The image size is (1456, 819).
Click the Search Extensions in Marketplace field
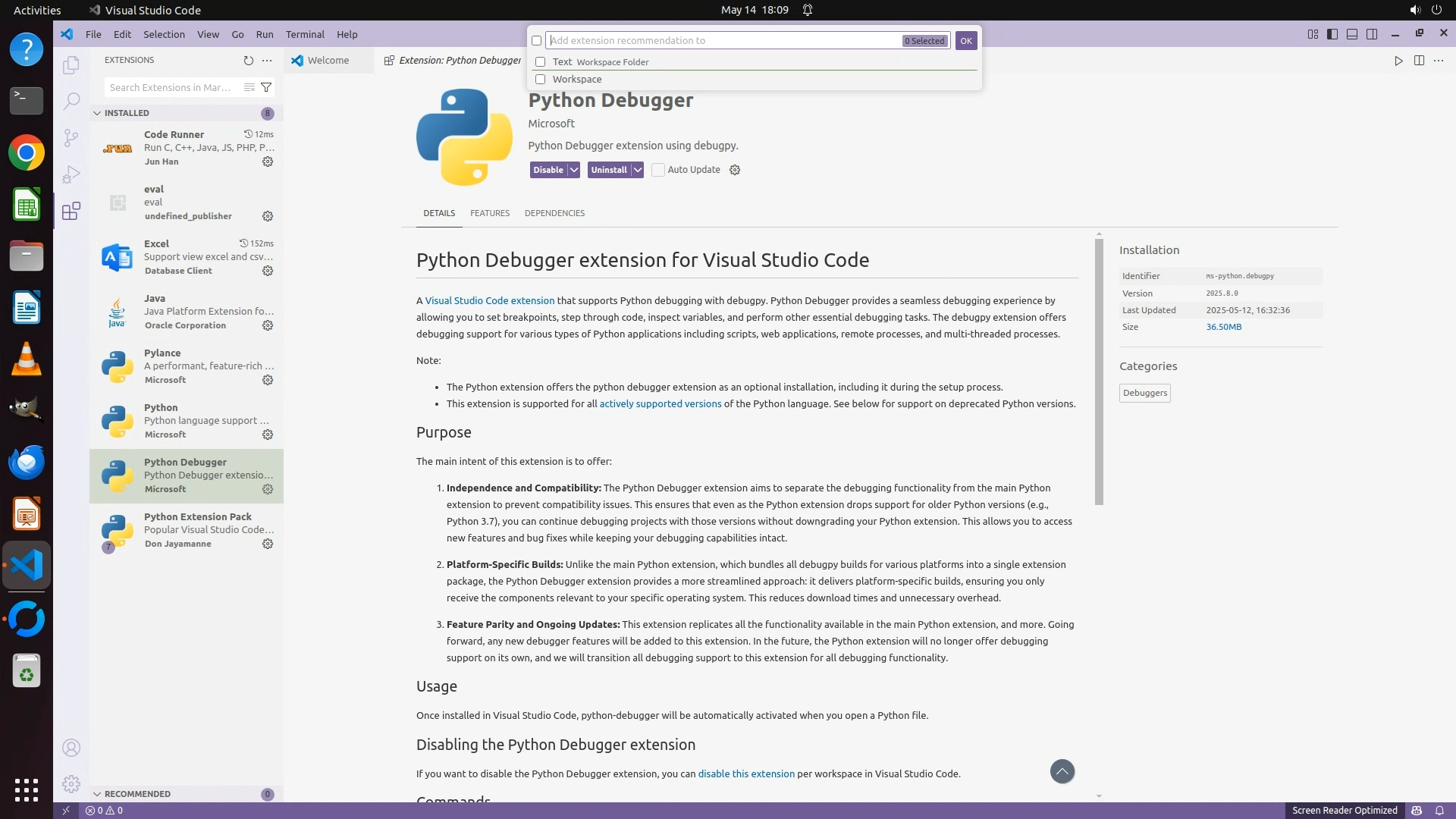point(170,87)
